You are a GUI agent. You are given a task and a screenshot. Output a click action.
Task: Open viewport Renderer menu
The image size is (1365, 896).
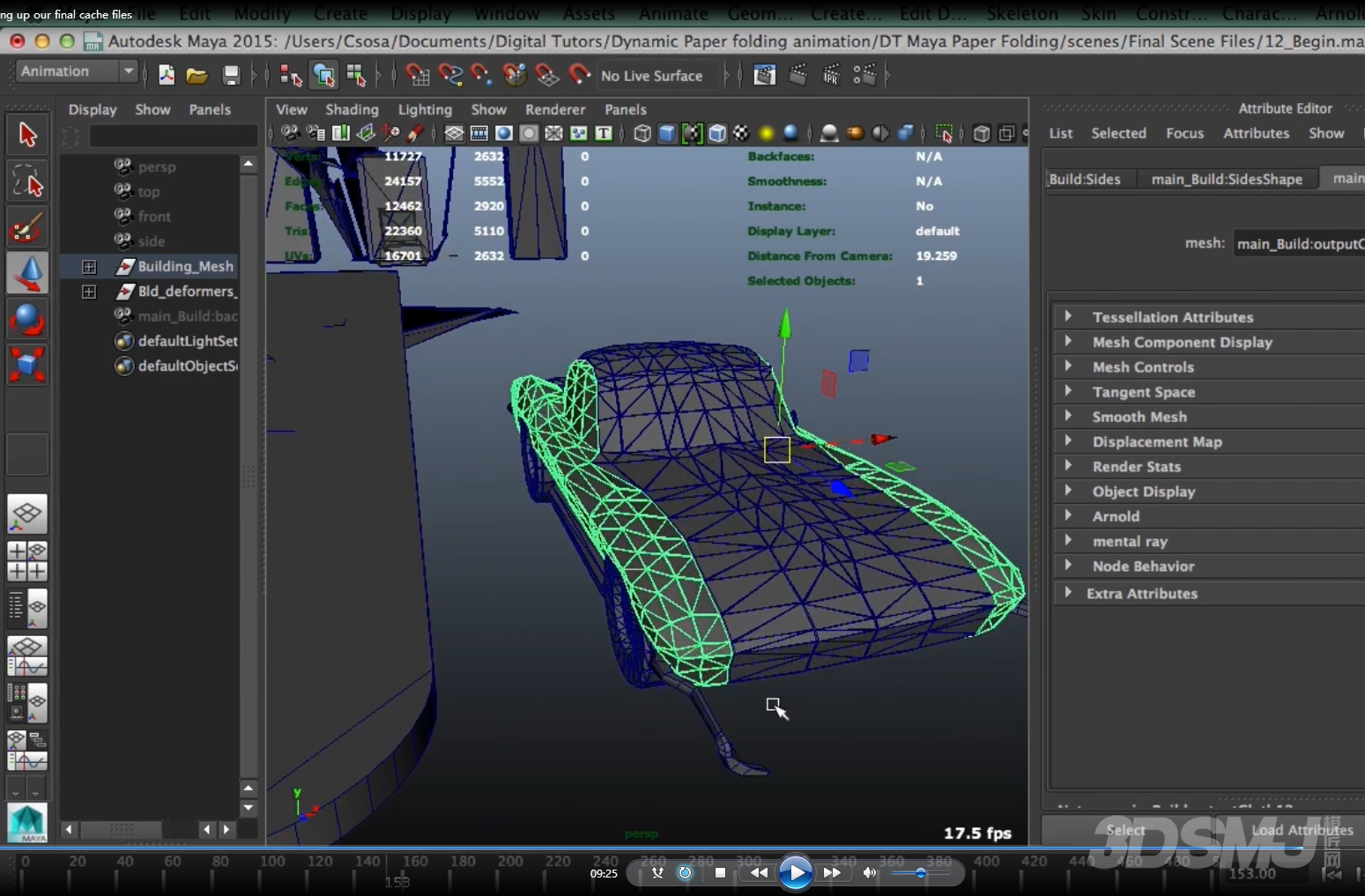[555, 109]
